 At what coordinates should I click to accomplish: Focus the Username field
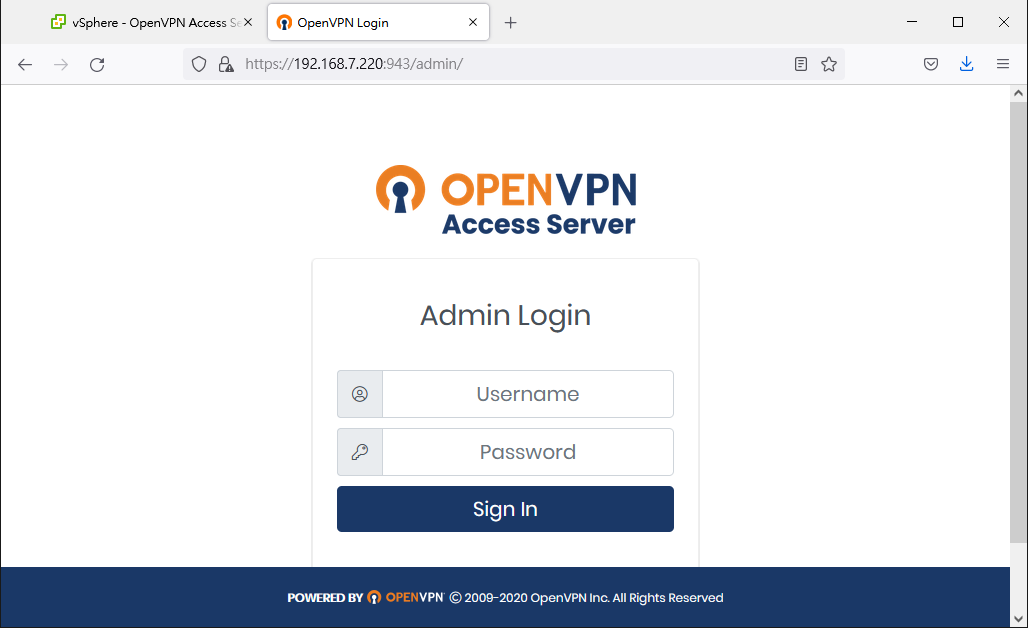point(528,394)
